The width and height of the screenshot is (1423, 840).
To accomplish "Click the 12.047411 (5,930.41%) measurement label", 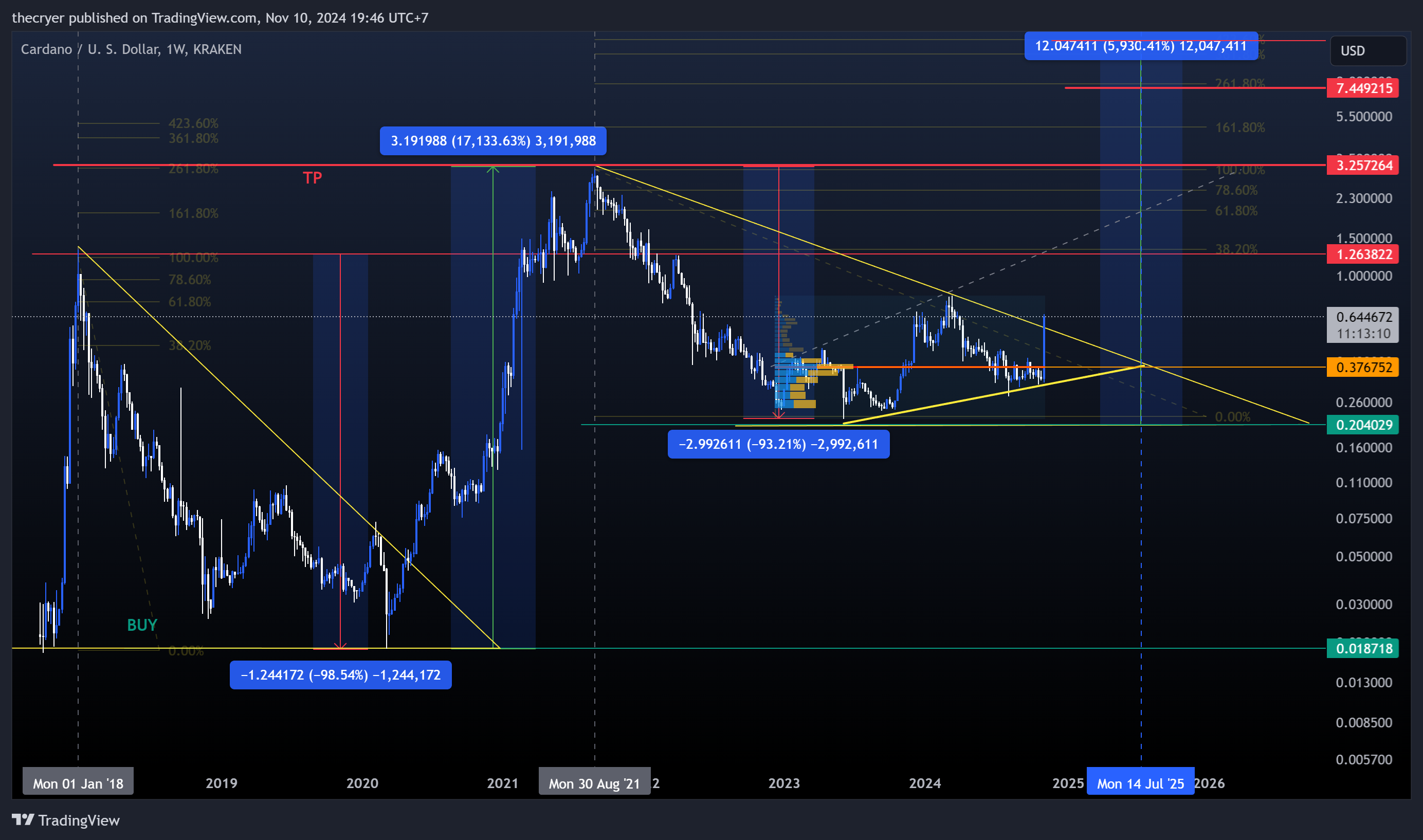I will coord(1141,46).
